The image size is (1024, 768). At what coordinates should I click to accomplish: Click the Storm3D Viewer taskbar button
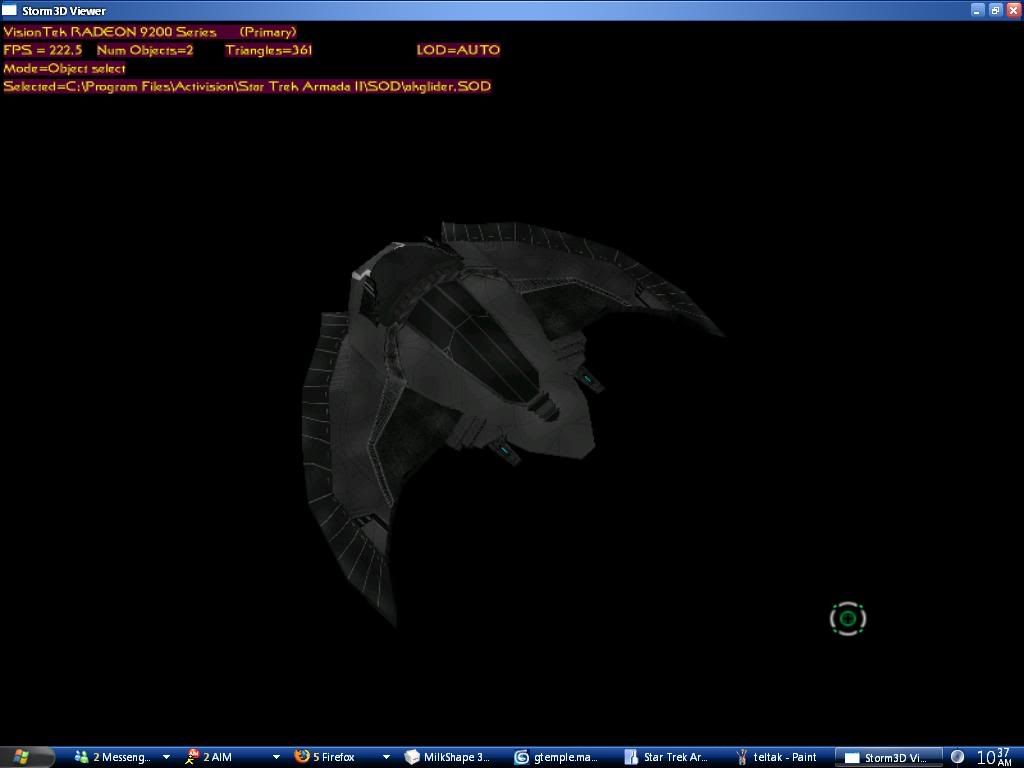coord(889,758)
